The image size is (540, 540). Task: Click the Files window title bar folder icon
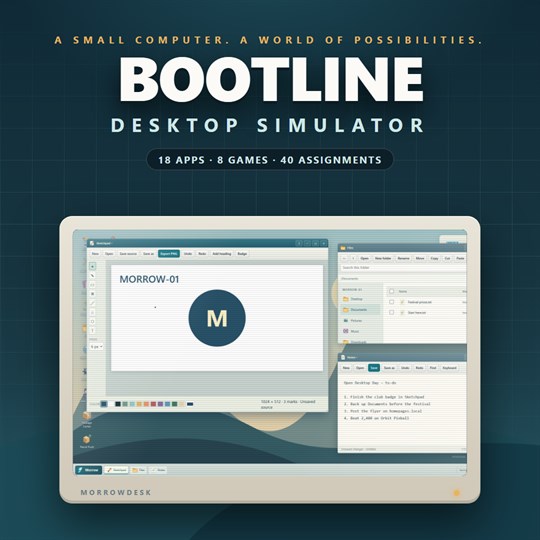[343, 248]
